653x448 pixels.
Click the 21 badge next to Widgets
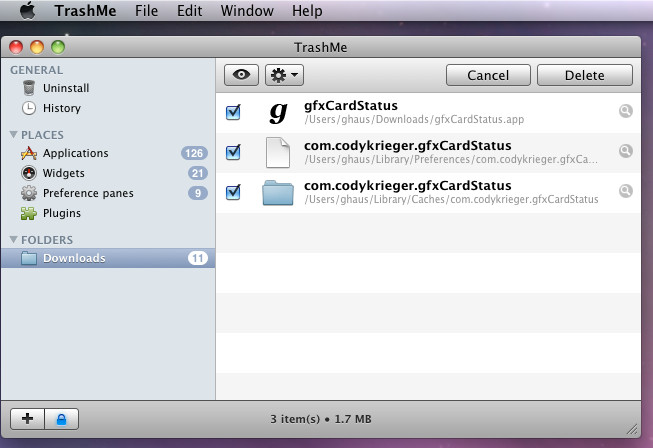197,173
